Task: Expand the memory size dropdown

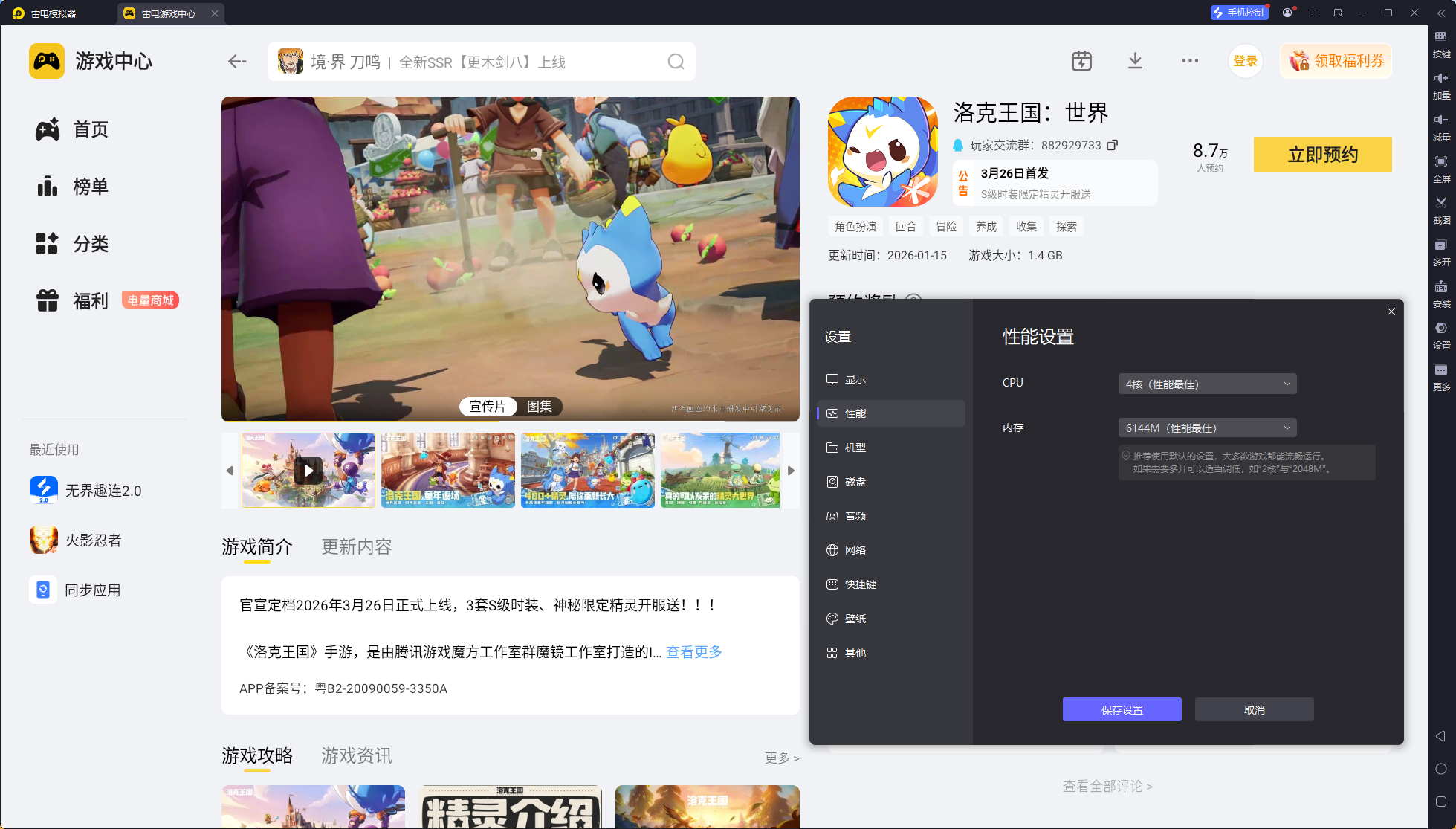Action: click(x=1207, y=428)
